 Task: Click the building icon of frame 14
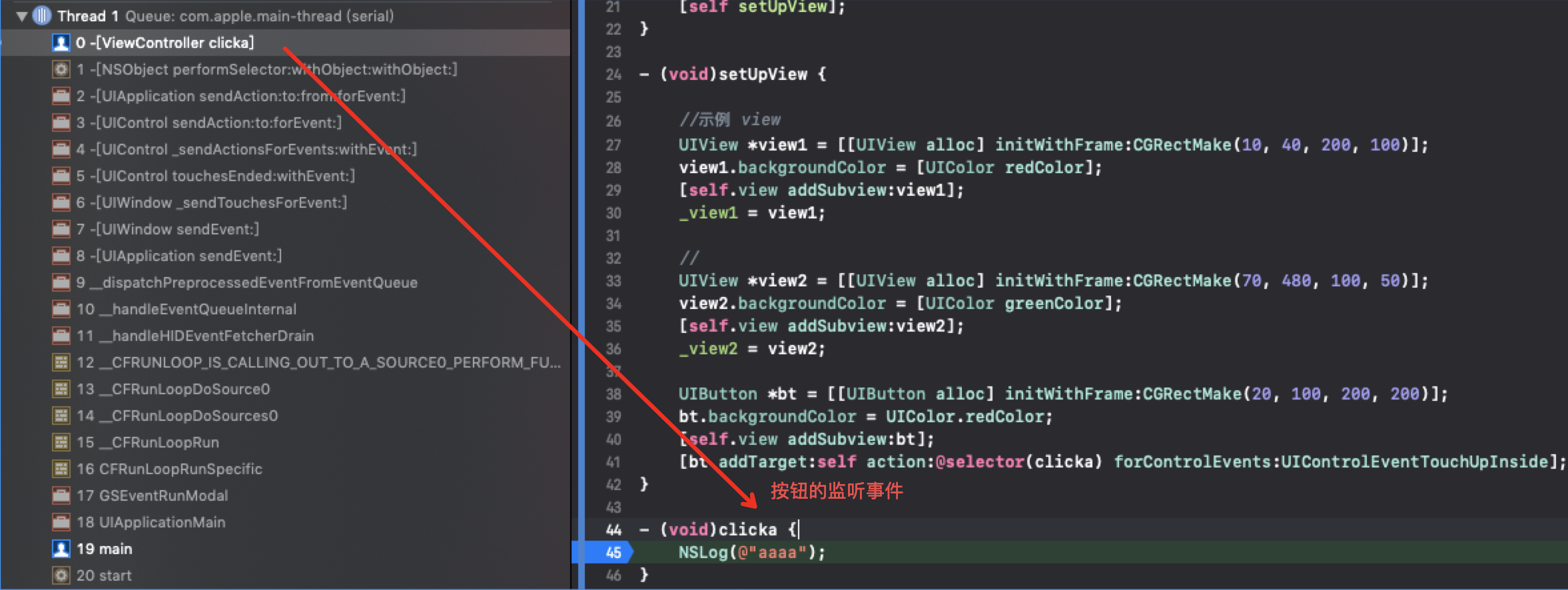coord(61,416)
